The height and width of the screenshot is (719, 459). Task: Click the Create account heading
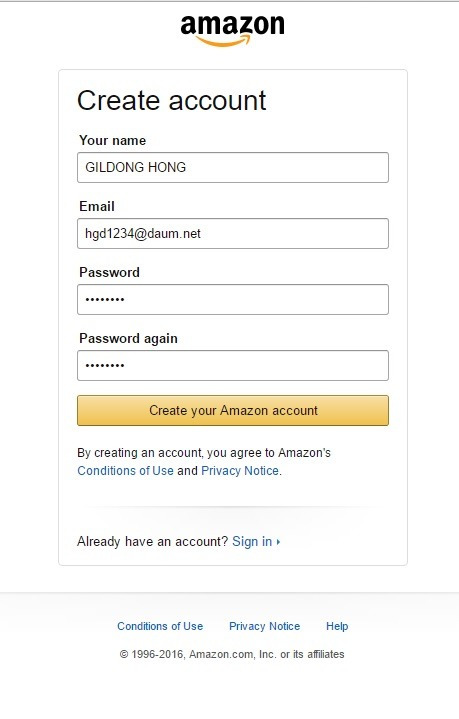click(x=171, y=100)
